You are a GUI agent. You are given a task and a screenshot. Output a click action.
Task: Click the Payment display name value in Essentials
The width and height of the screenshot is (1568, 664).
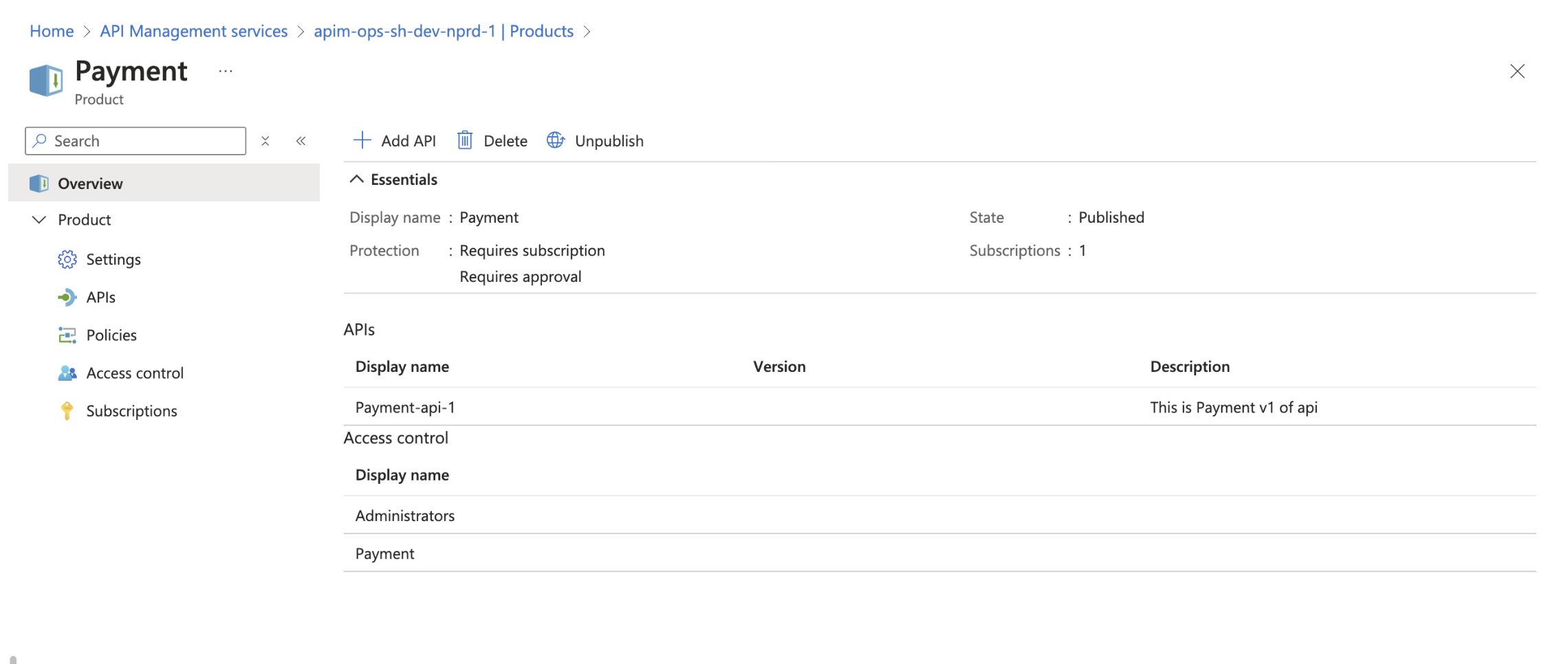coord(489,217)
